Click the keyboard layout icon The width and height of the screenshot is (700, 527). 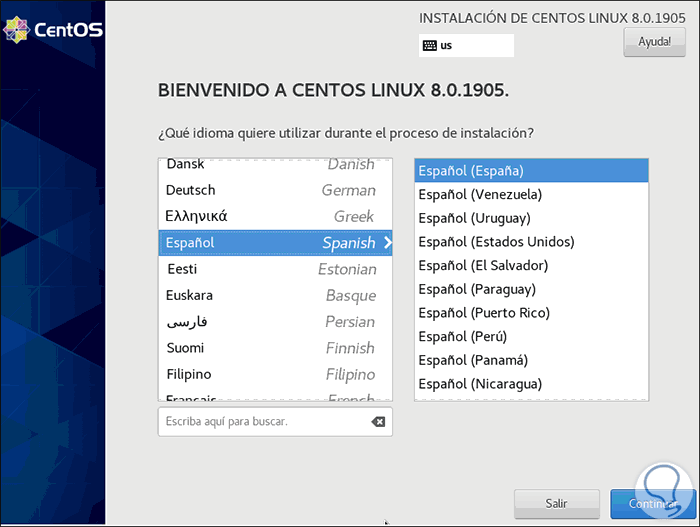(x=429, y=46)
